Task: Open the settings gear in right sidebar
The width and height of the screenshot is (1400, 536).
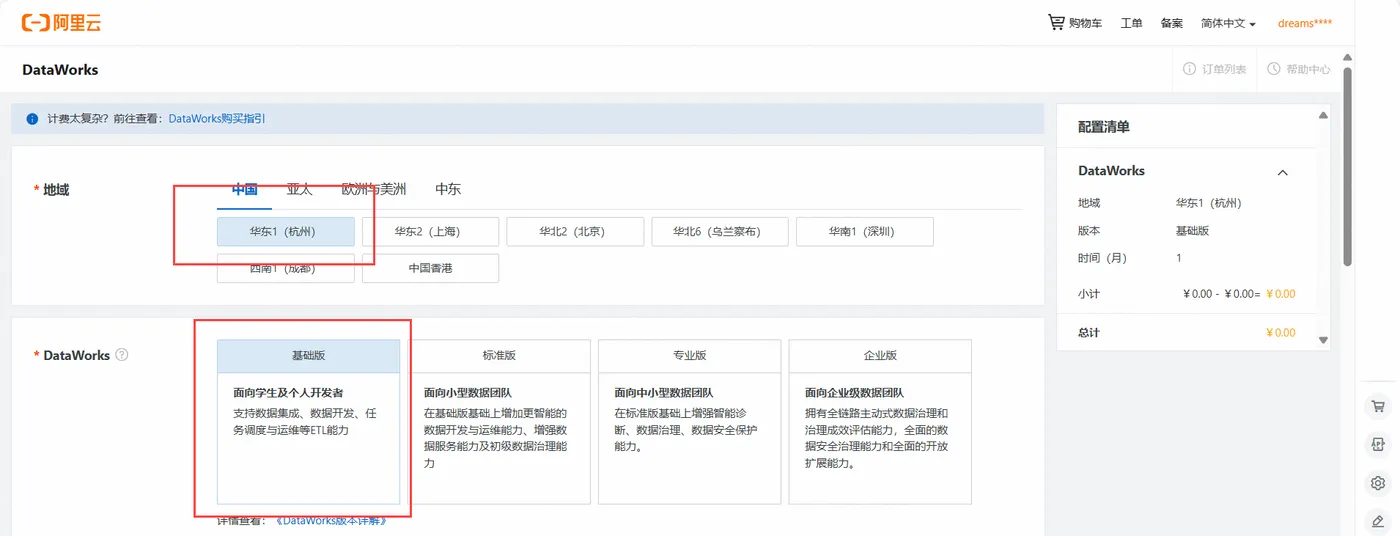Action: point(1378,484)
